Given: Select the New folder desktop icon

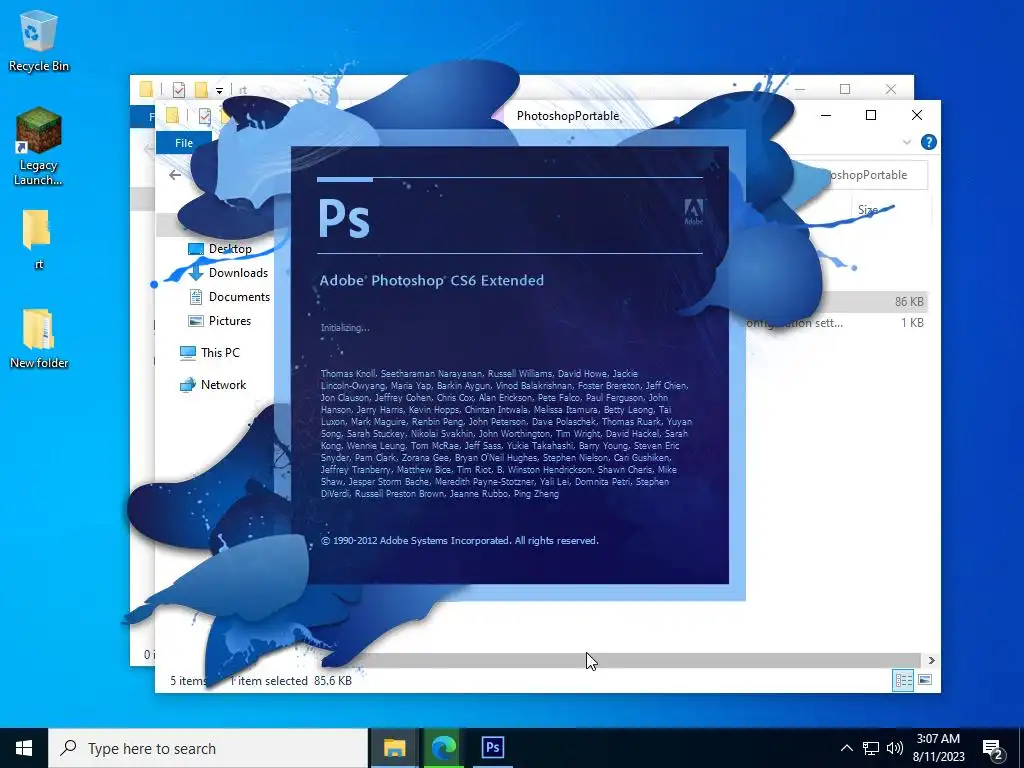Looking at the screenshot, I should (39, 339).
